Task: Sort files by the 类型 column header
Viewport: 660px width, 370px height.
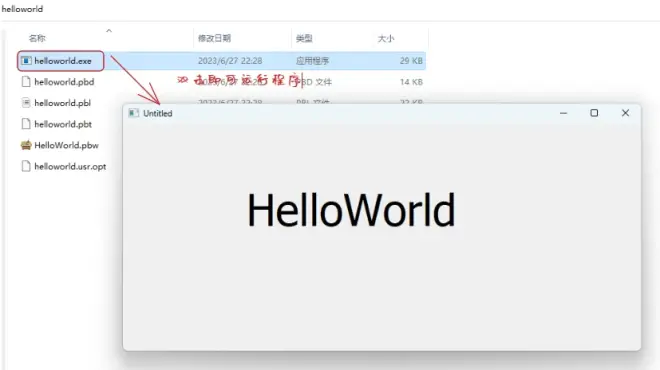Action: (x=304, y=39)
